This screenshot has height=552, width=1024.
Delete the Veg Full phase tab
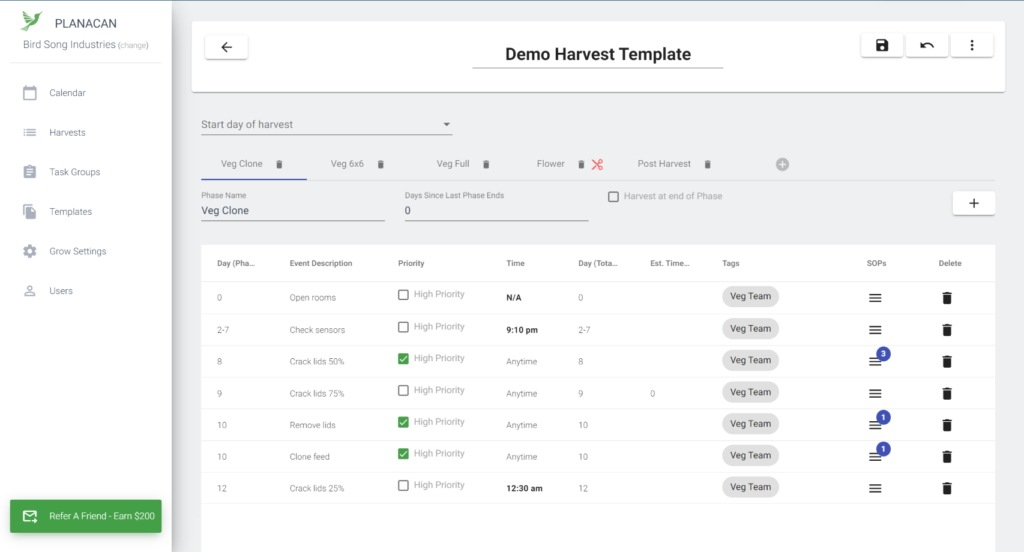pyautogui.click(x=486, y=165)
